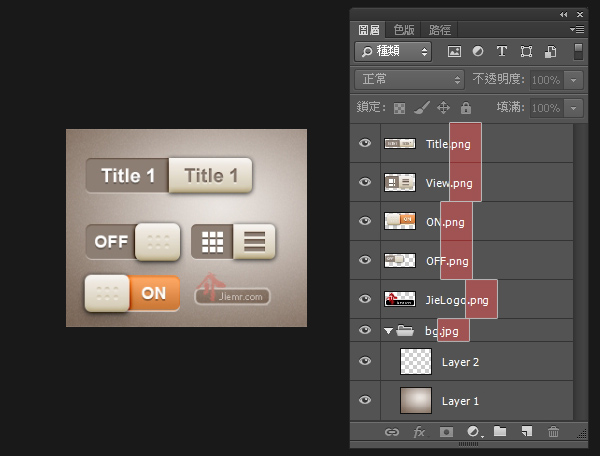Add a layer mask icon

(446, 432)
